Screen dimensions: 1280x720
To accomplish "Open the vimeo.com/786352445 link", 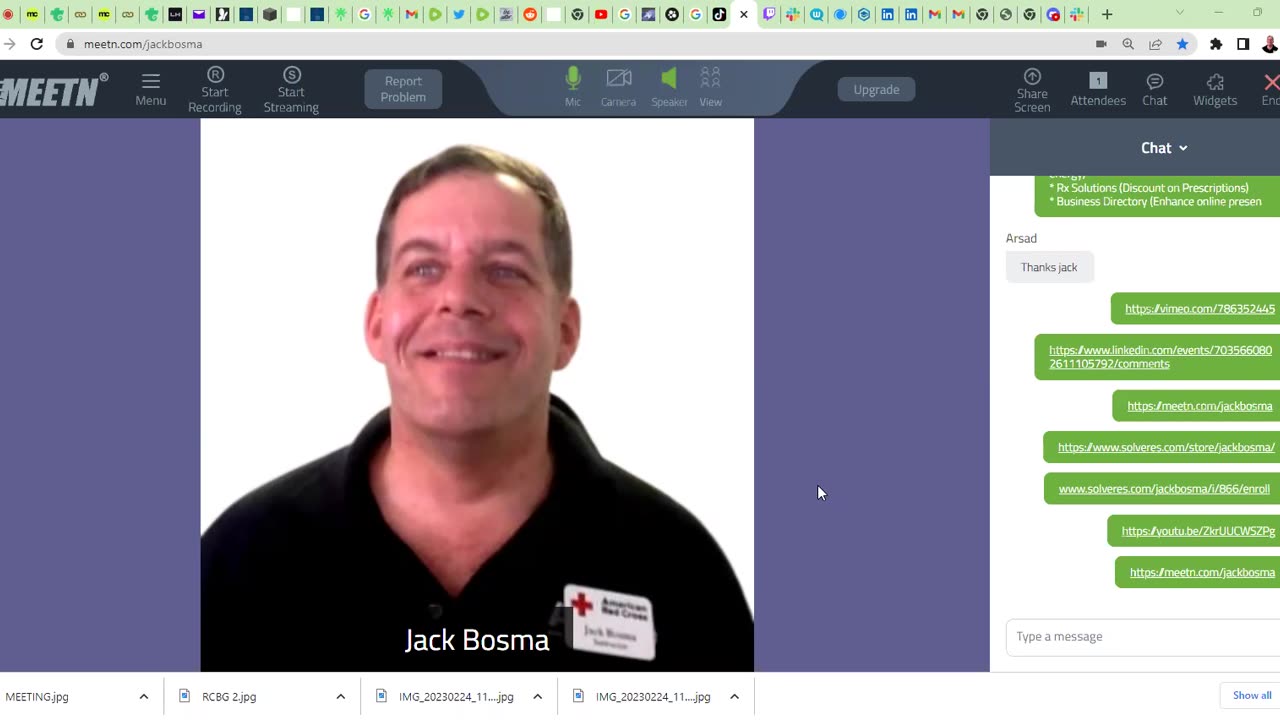I will 1200,309.
